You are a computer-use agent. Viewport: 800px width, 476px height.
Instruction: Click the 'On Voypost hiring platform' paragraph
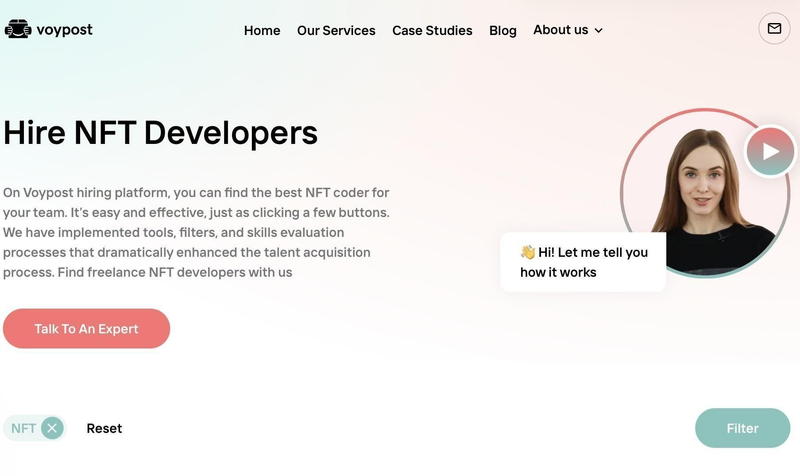coord(196,232)
